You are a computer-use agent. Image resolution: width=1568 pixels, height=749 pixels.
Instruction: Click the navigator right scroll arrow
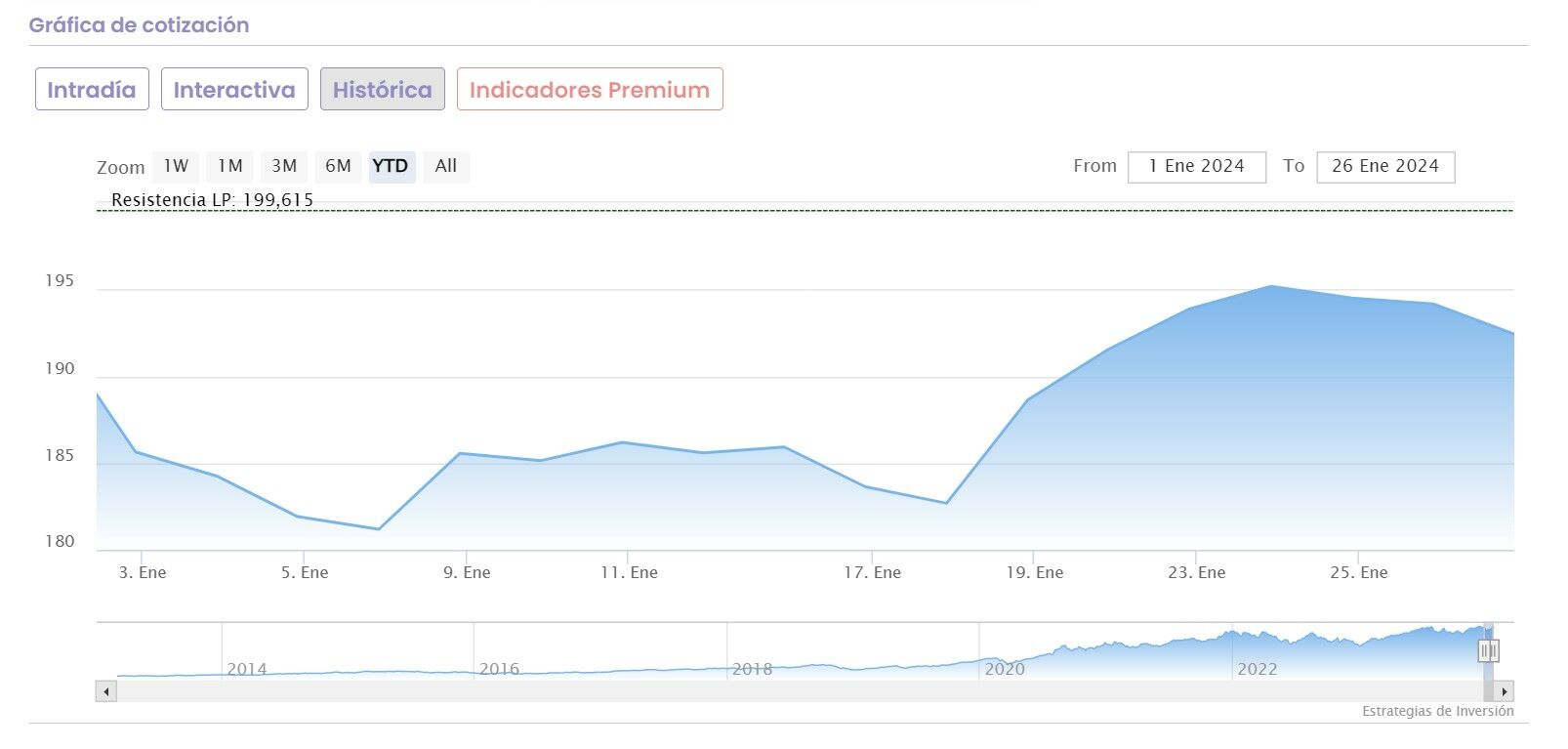point(1505,691)
